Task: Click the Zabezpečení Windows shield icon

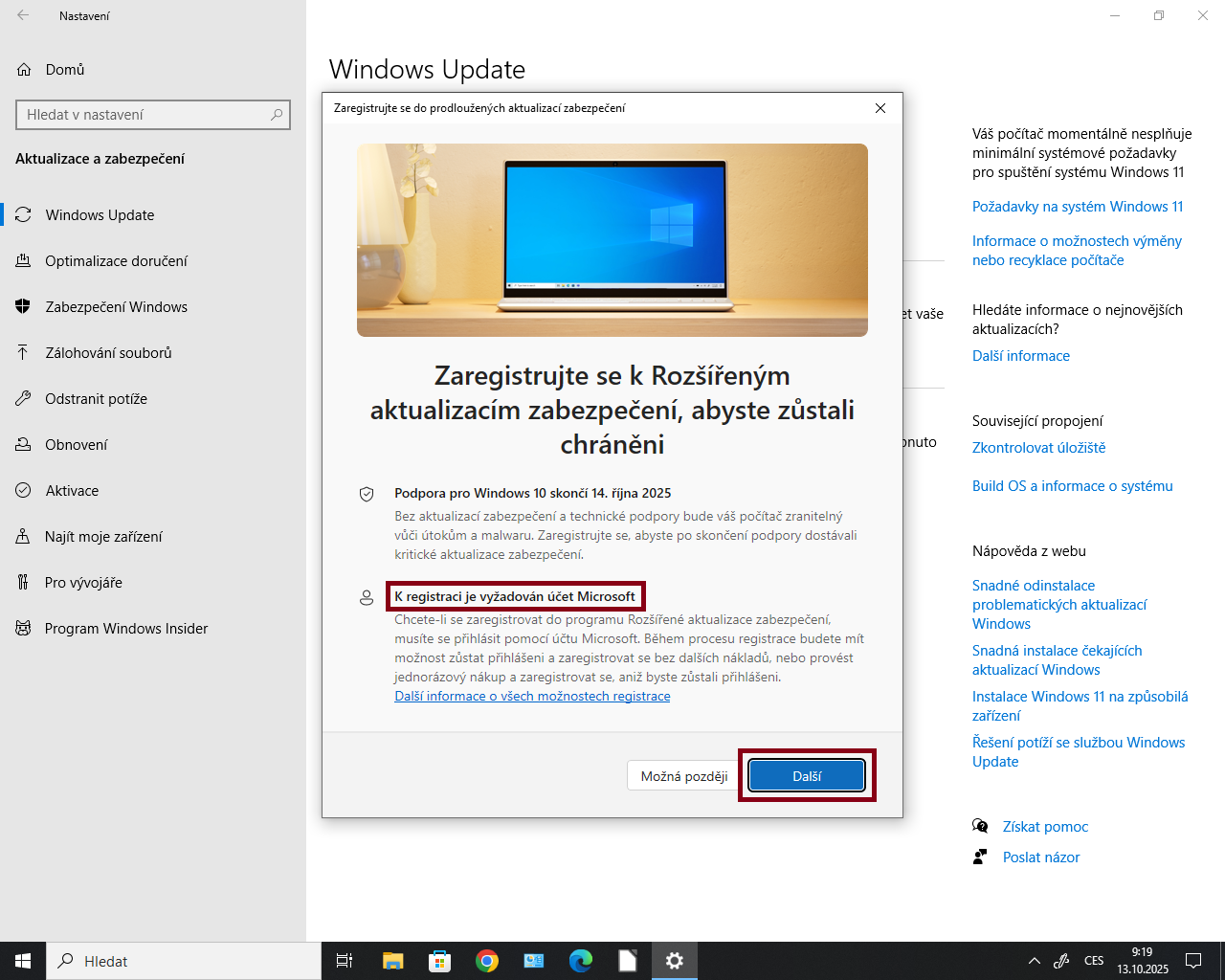Action: point(24,306)
